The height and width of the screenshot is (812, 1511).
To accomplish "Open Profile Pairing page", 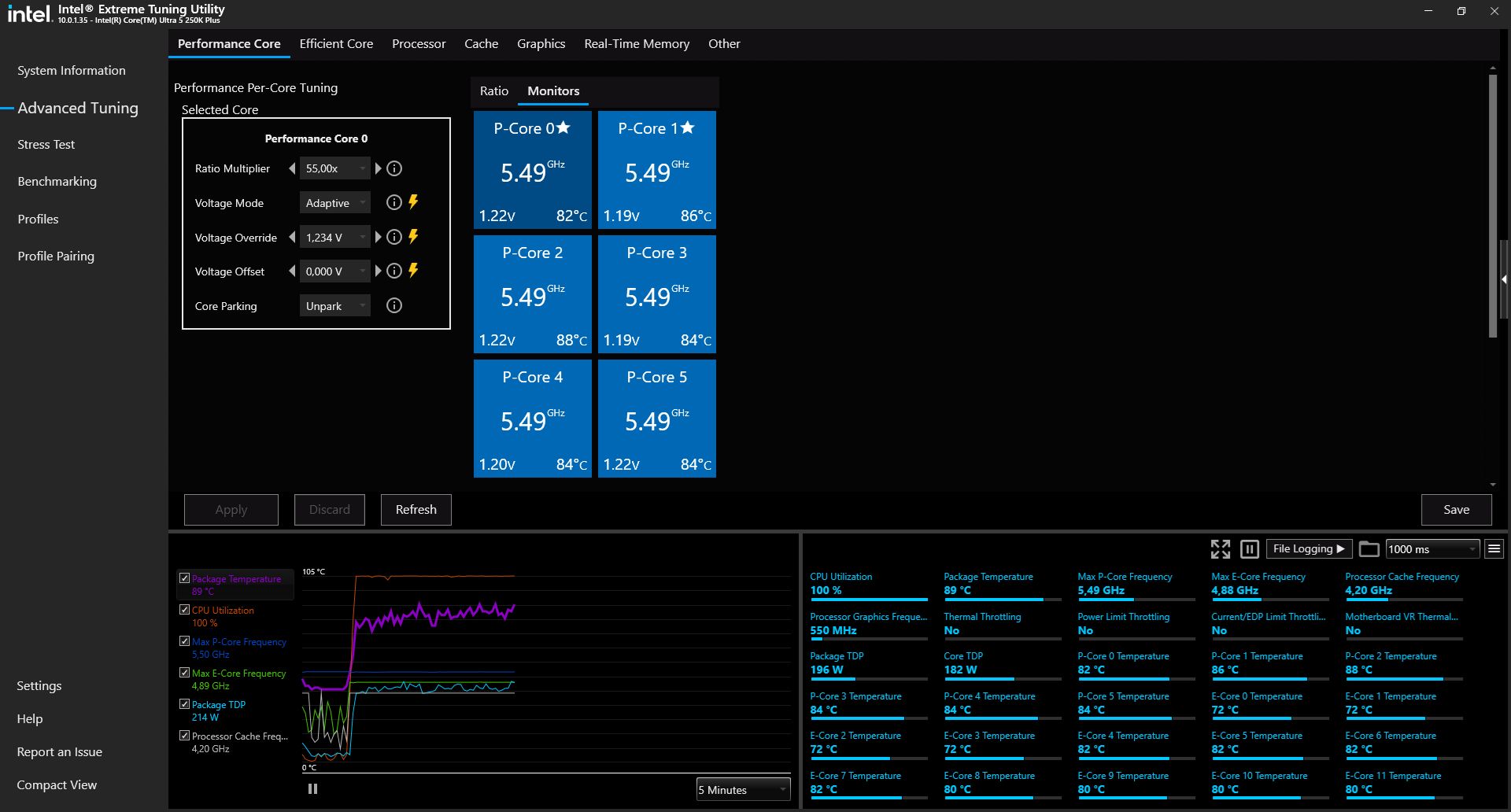I will tap(56, 256).
